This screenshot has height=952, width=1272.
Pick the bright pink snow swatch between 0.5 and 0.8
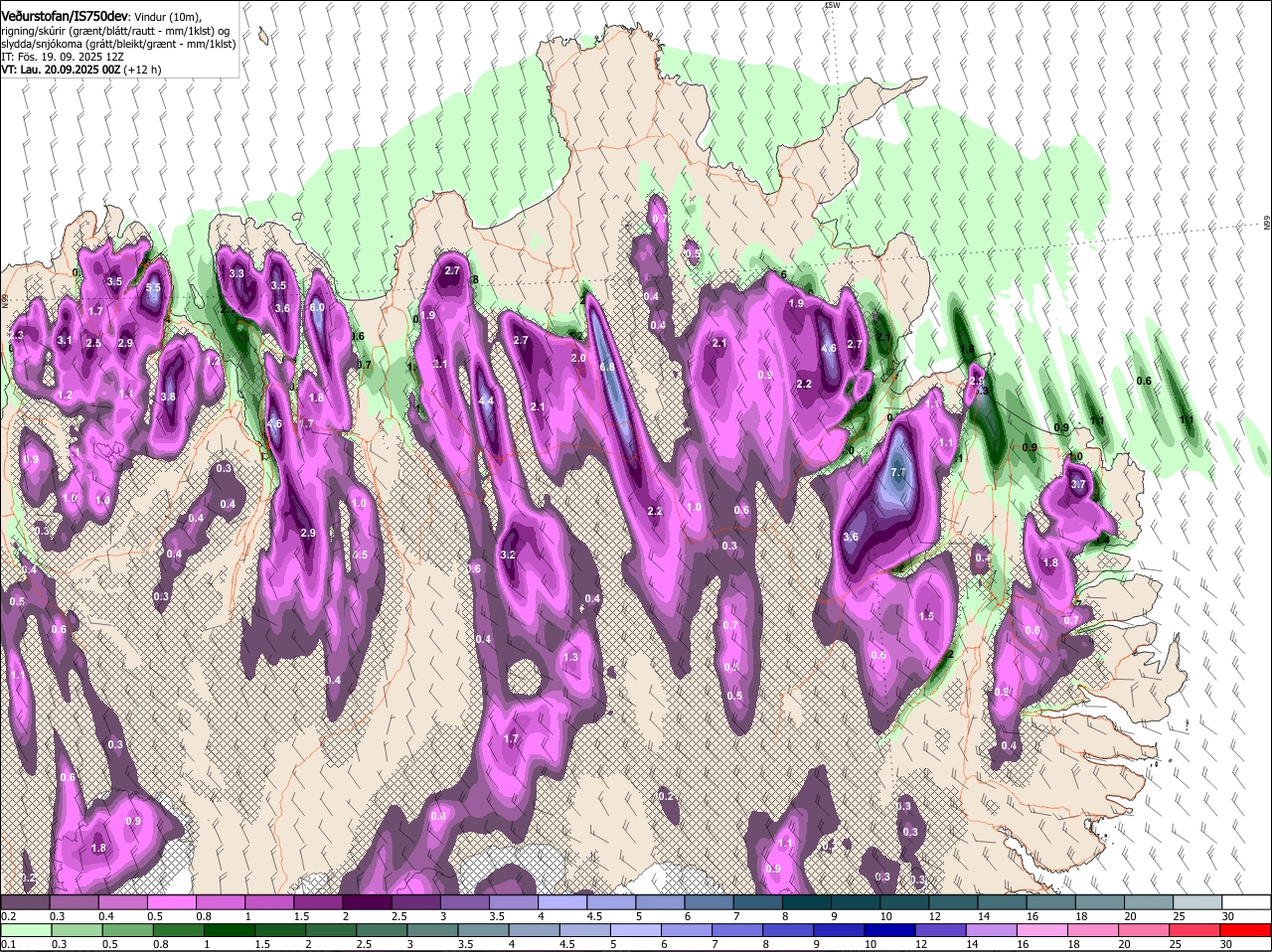[x=171, y=902]
